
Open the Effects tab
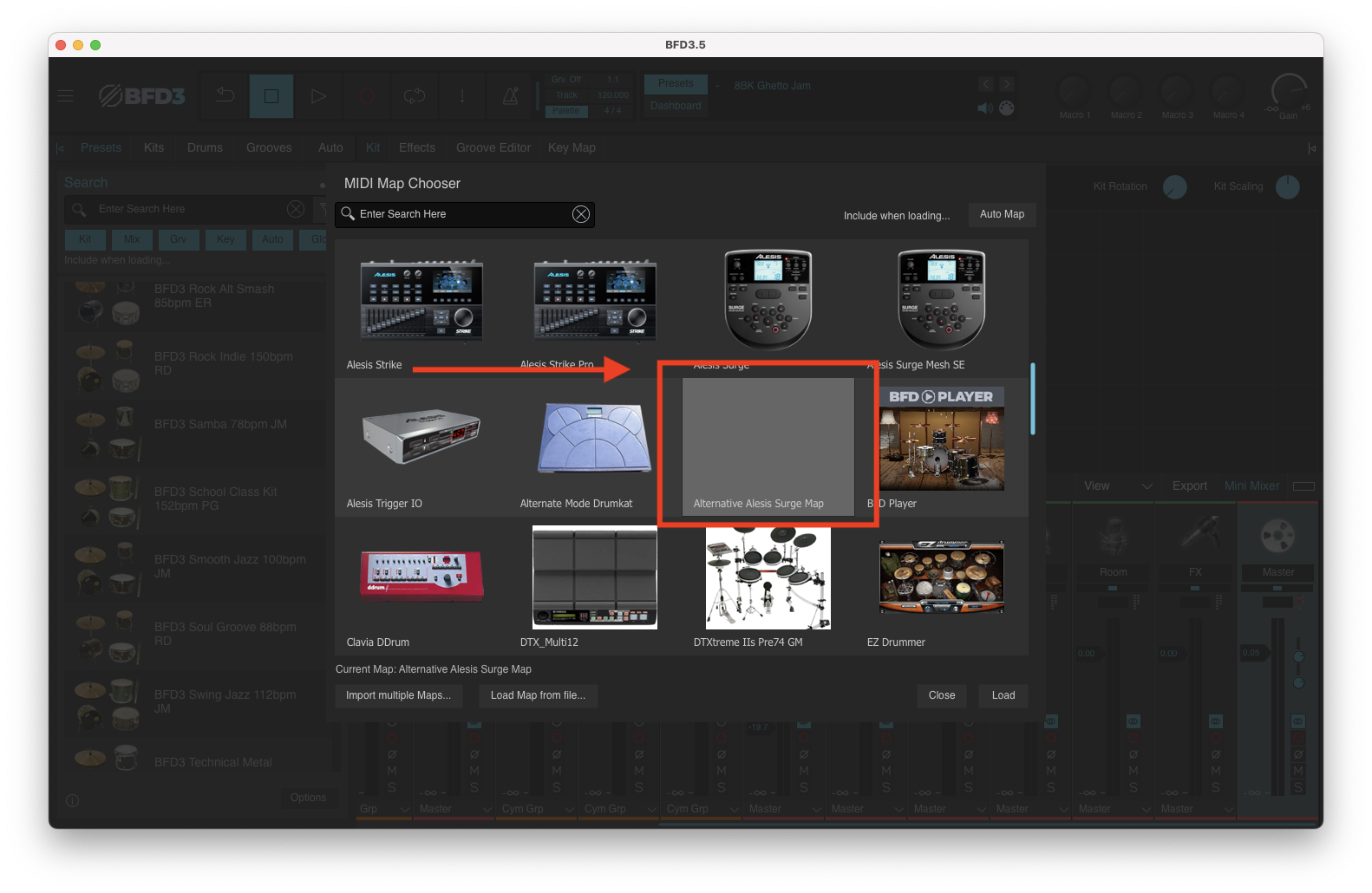tap(417, 148)
